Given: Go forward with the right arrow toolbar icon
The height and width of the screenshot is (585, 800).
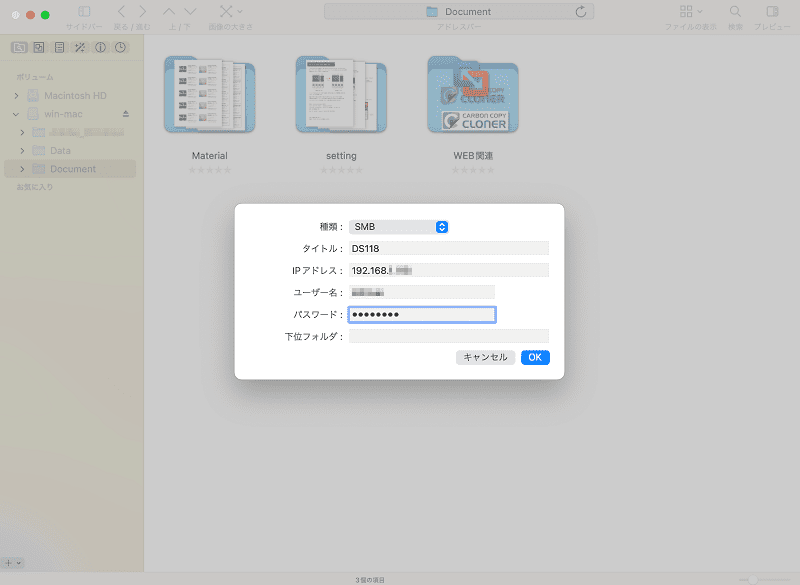Looking at the screenshot, I should (143, 12).
